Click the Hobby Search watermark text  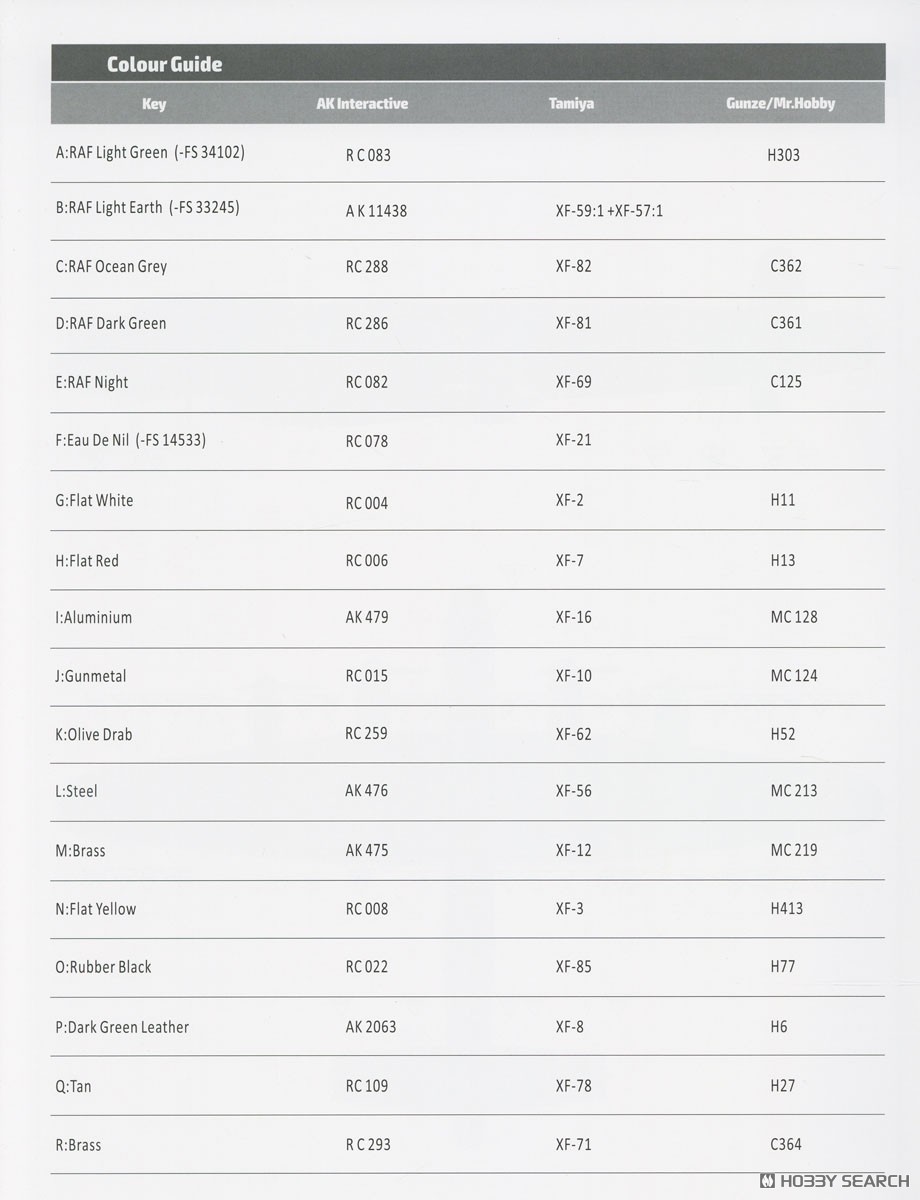point(844,1181)
